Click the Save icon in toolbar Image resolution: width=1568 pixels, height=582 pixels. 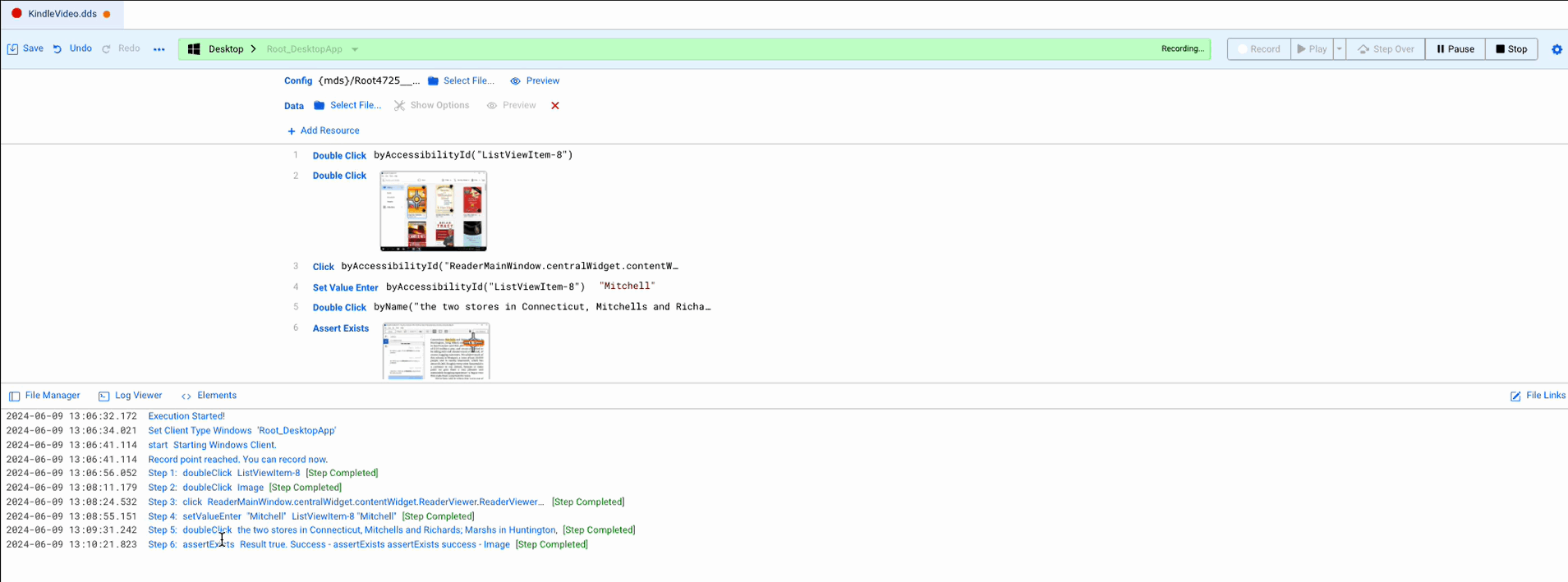[13, 49]
